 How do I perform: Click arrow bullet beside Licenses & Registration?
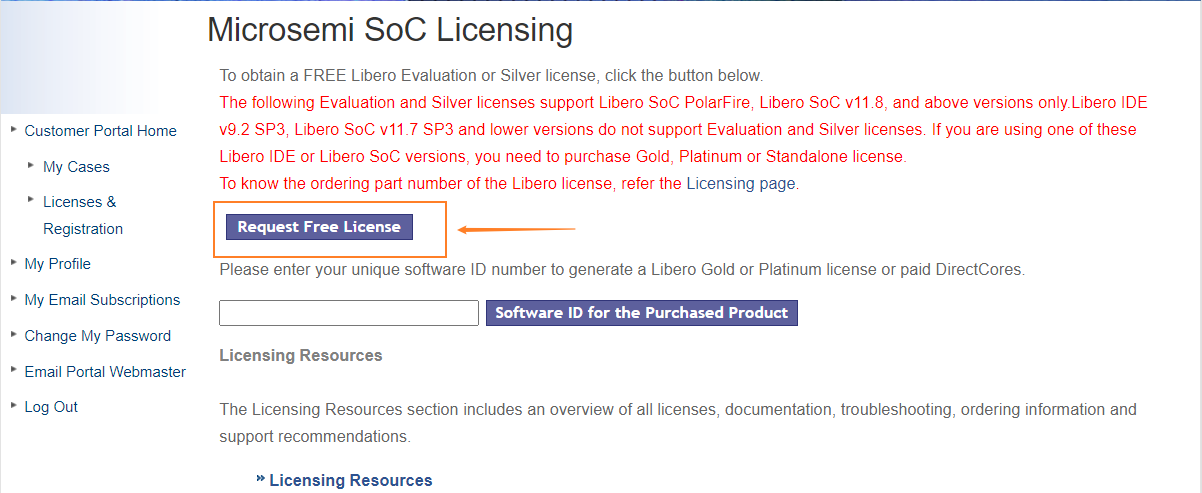pos(33,200)
